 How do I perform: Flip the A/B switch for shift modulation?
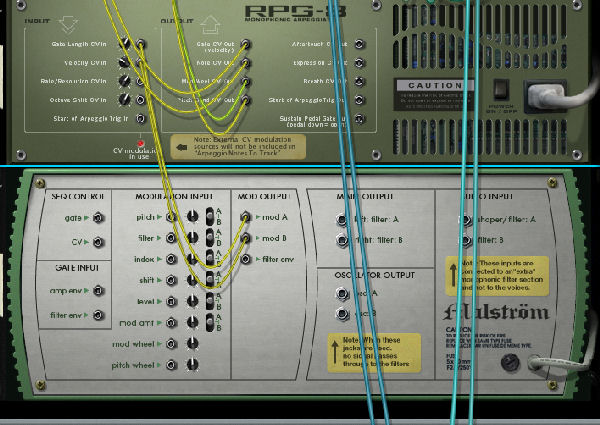[x=210, y=280]
